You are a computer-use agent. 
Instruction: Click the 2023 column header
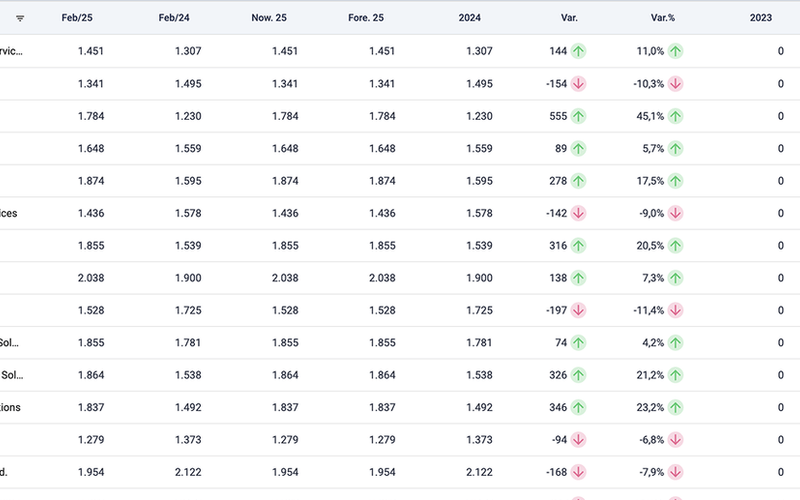coord(759,18)
